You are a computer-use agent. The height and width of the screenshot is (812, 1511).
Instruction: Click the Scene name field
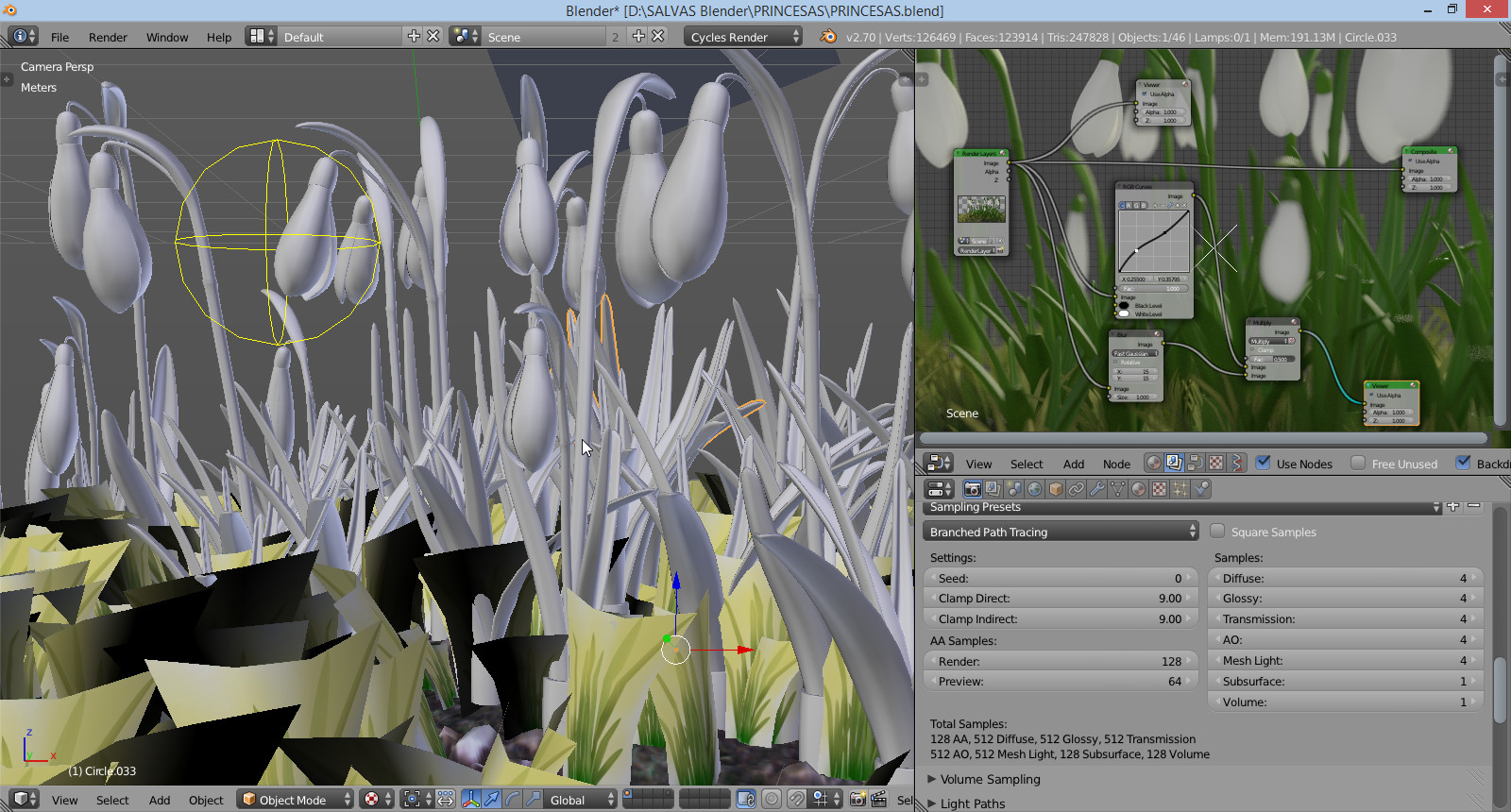[x=543, y=37]
